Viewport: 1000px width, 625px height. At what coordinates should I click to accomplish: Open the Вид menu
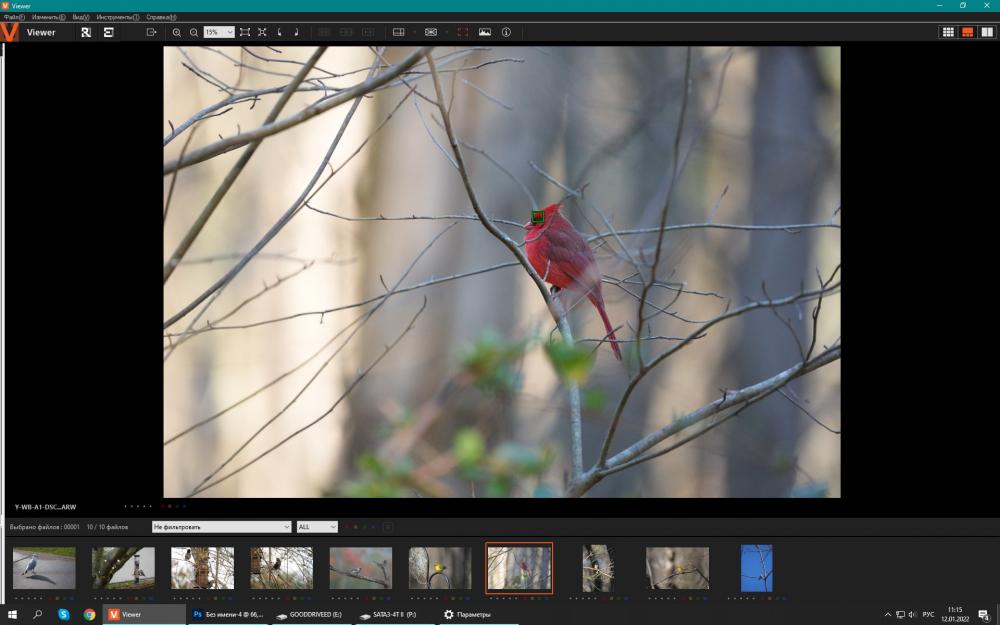click(x=81, y=17)
